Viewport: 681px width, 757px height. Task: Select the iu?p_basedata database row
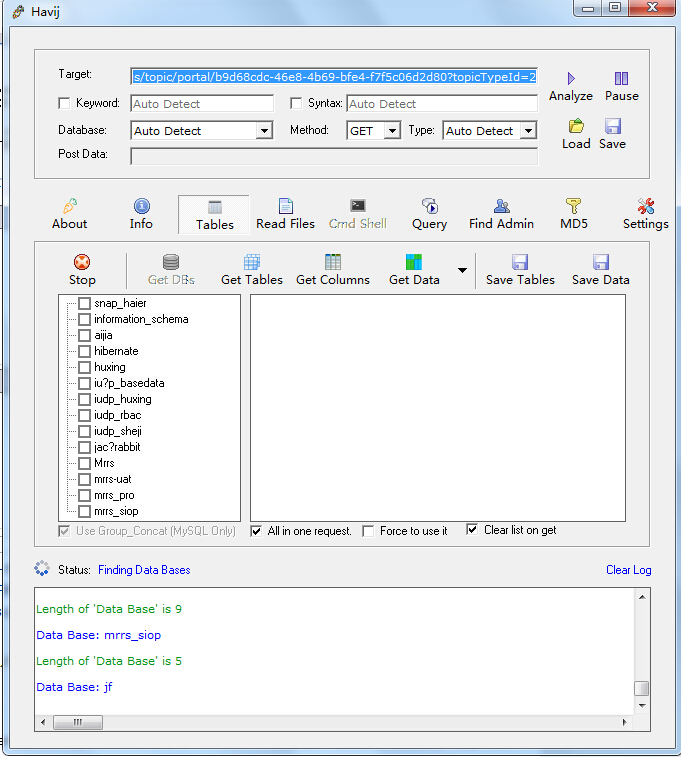tap(129, 383)
